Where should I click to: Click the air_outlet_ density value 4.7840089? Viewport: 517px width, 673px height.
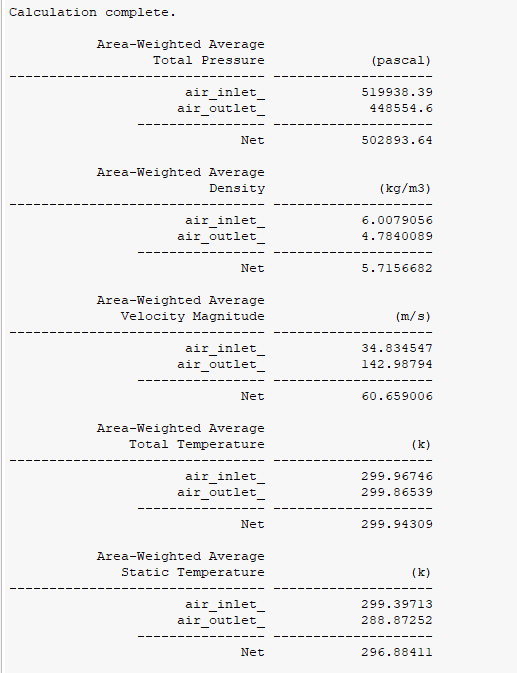click(x=397, y=236)
